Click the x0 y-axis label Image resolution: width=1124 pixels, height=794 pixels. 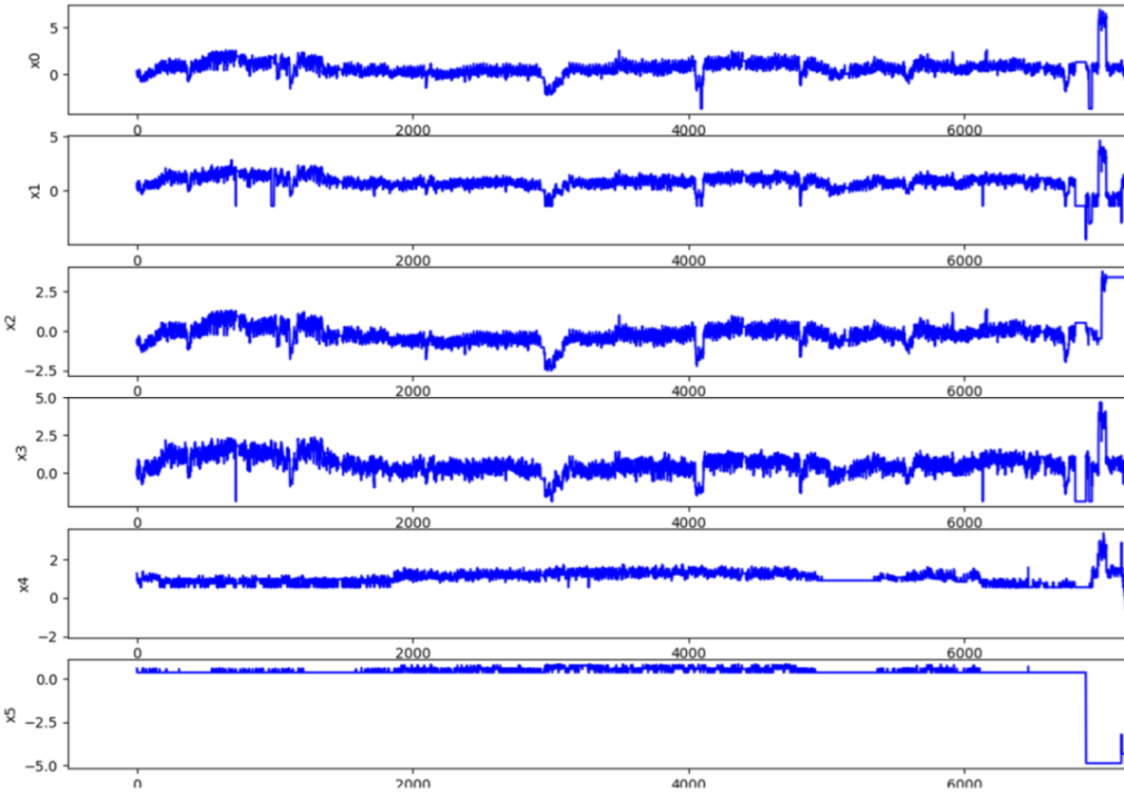pyautogui.click(x=37, y=60)
